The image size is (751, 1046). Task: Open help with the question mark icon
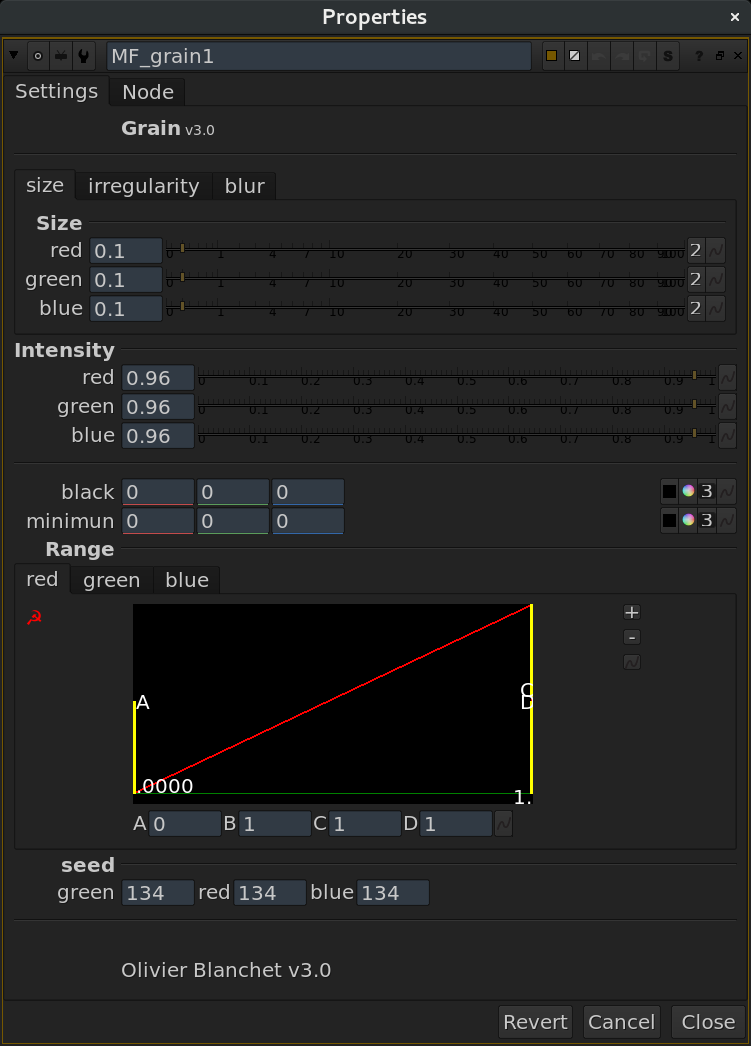[698, 56]
